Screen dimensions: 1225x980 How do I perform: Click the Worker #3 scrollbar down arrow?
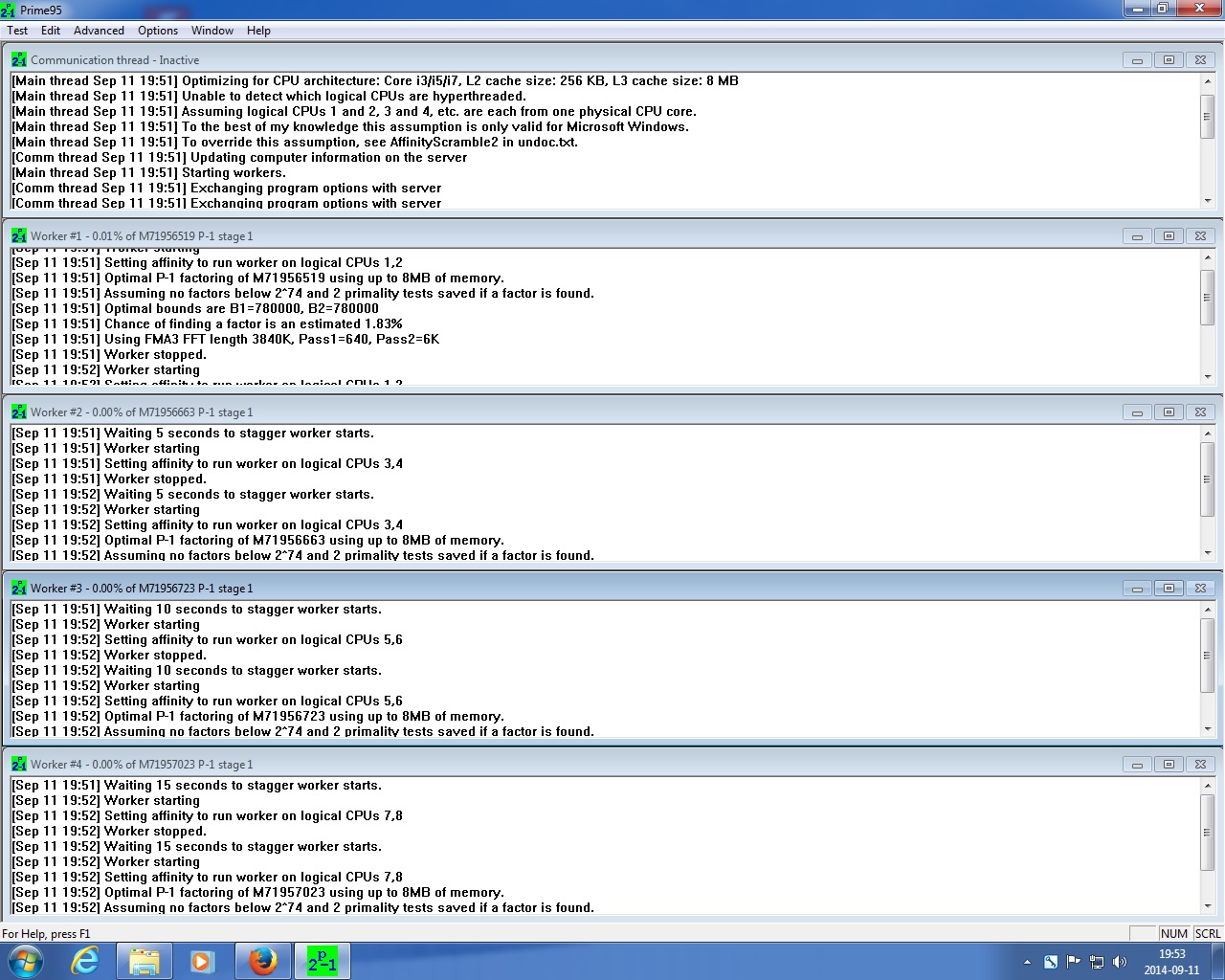tap(1208, 728)
